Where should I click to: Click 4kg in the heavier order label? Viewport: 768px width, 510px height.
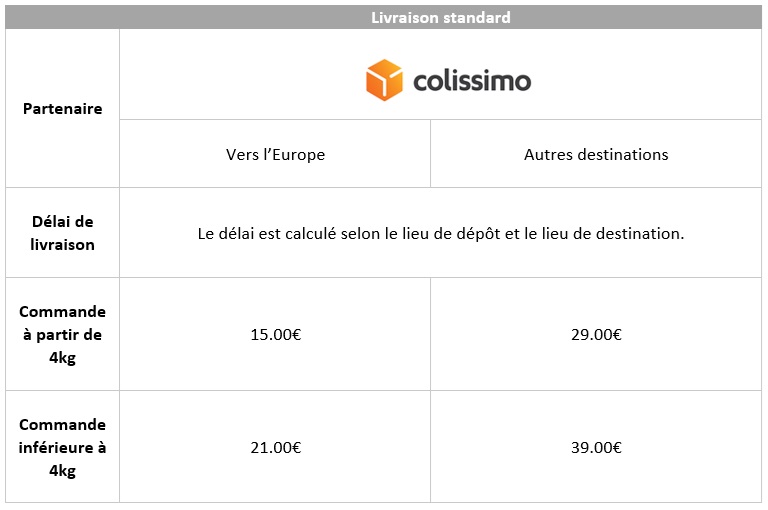coord(63,358)
